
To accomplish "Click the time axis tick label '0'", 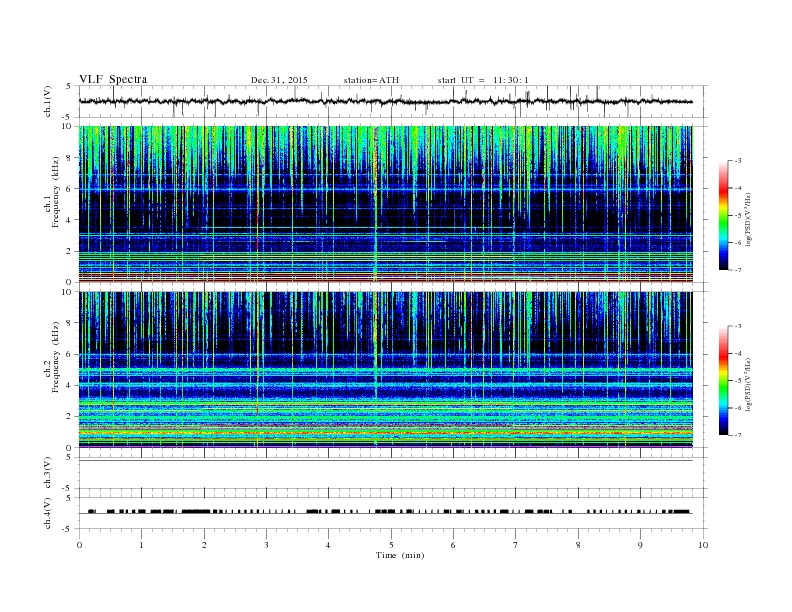I will point(79,545).
